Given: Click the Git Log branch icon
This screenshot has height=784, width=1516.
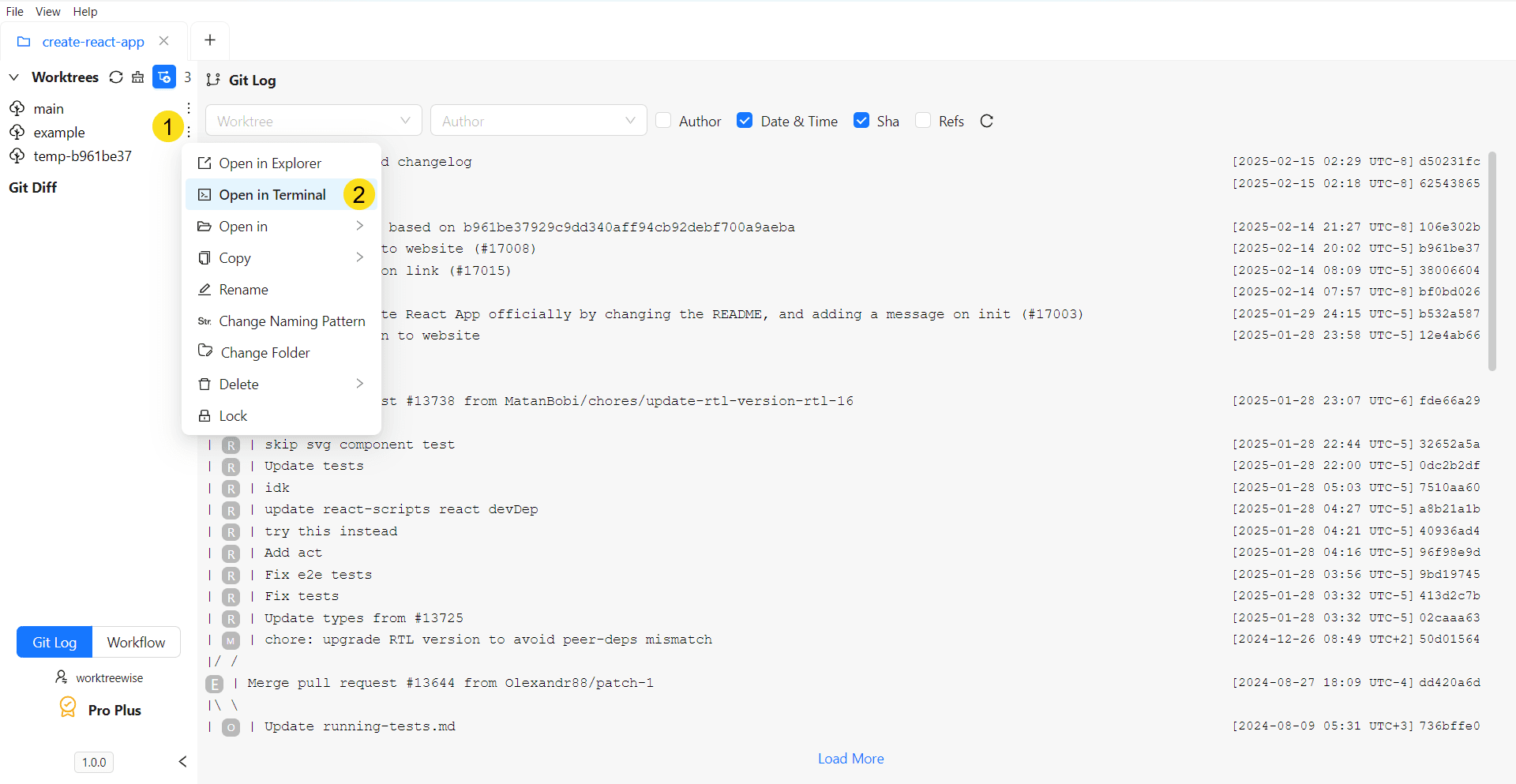Looking at the screenshot, I should (213, 79).
